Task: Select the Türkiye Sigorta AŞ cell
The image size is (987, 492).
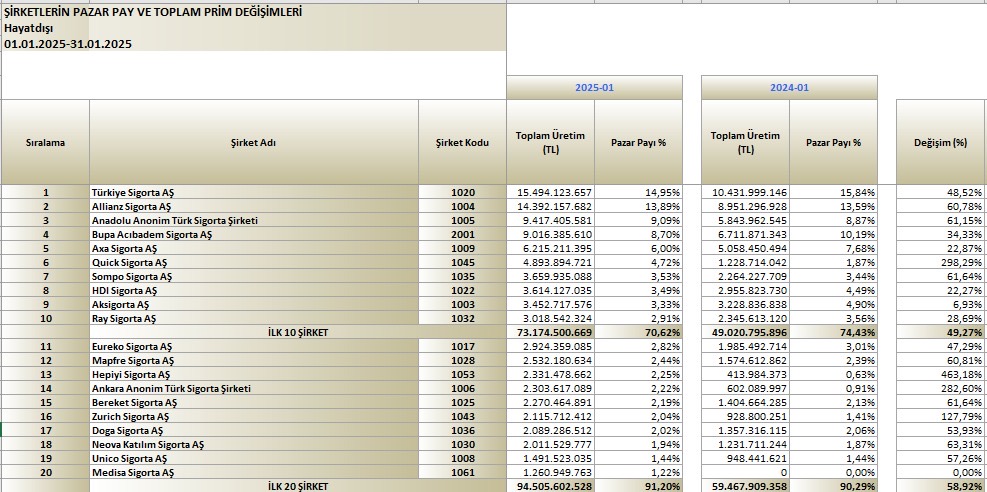Action: 254,193
